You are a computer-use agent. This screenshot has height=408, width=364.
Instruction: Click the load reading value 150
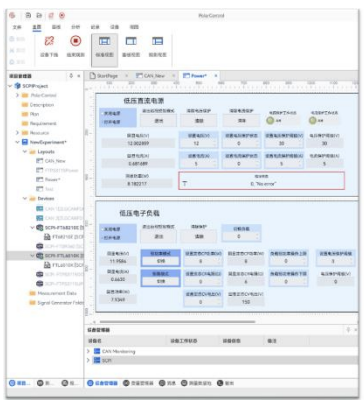click(246, 302)
